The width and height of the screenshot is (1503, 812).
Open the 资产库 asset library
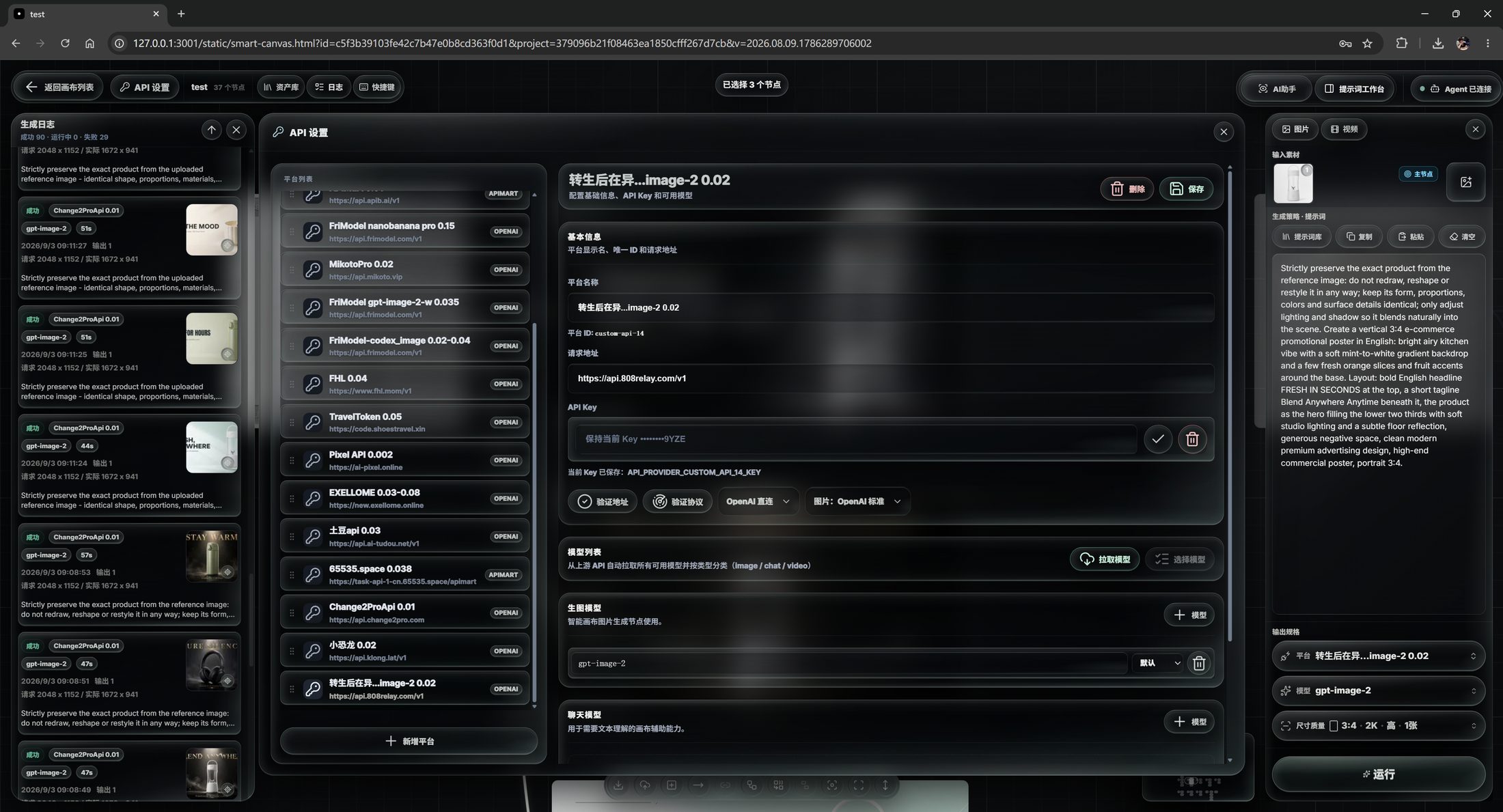coord(281,87)
